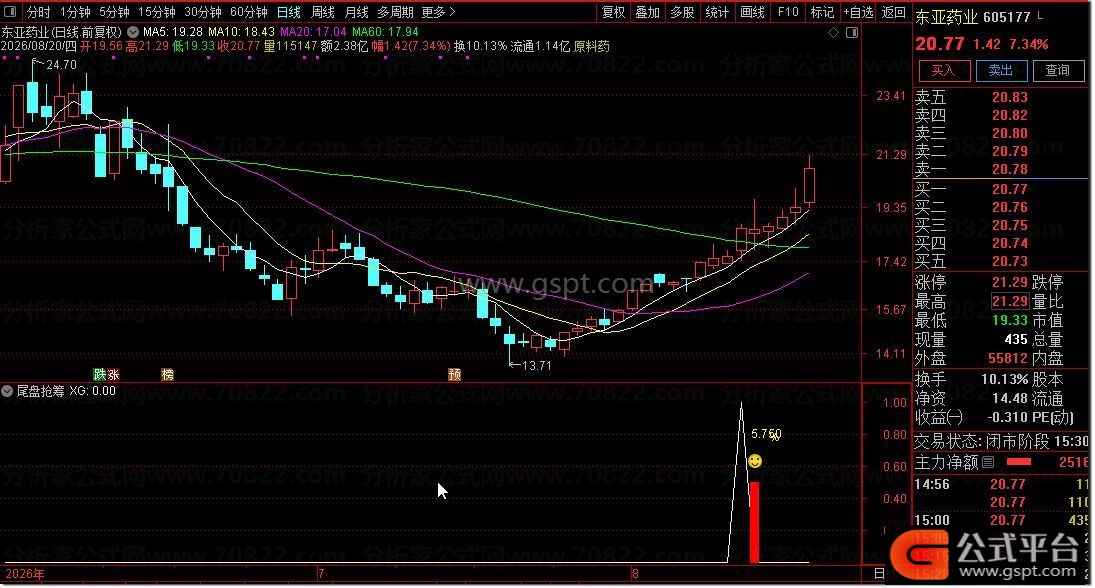Viewport: 1095px width, 588px height.
Task: Click the 卖出 sell button
Action: coord(1001,71)
